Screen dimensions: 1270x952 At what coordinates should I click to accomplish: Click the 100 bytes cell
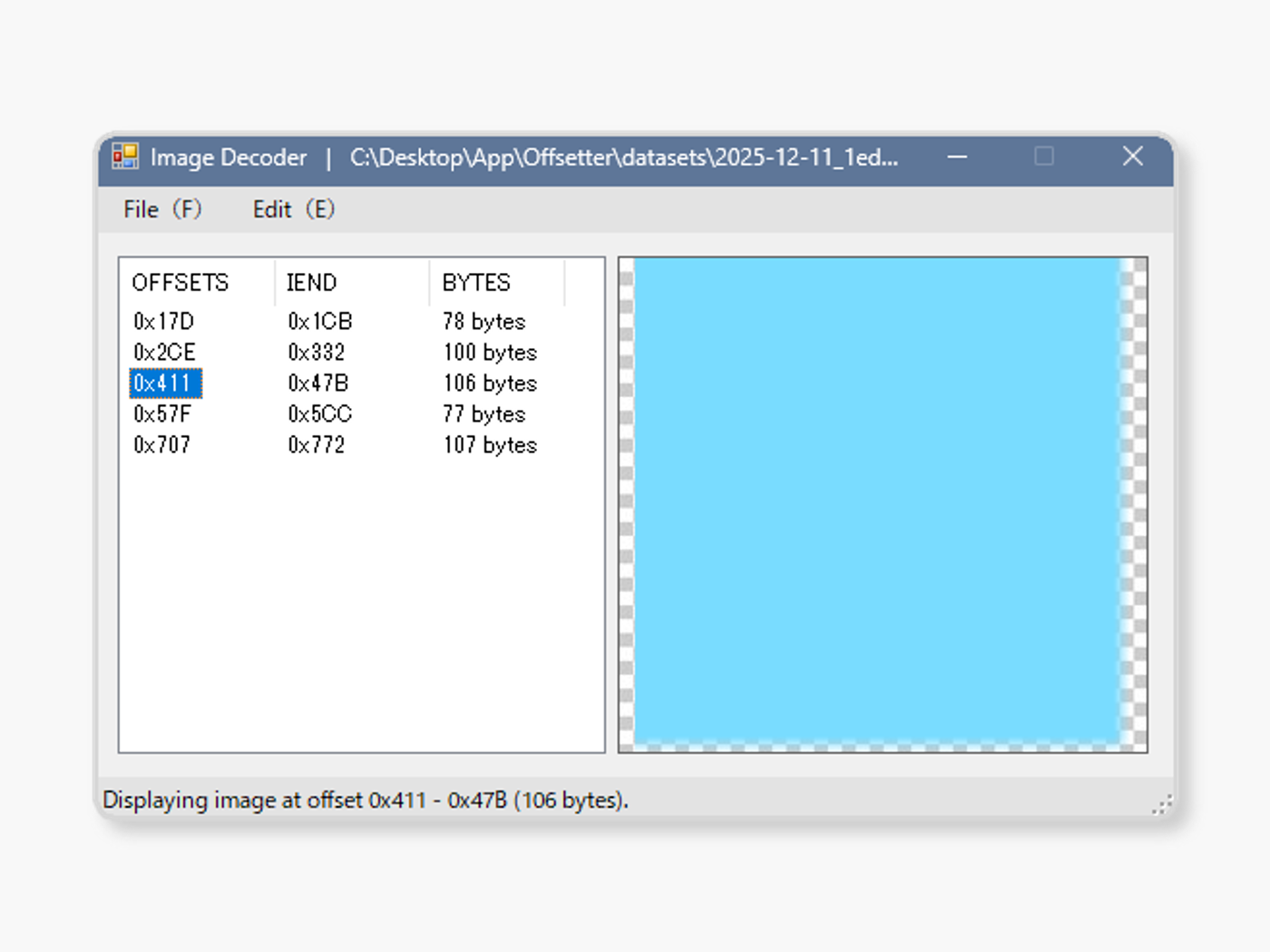point(490,353)
